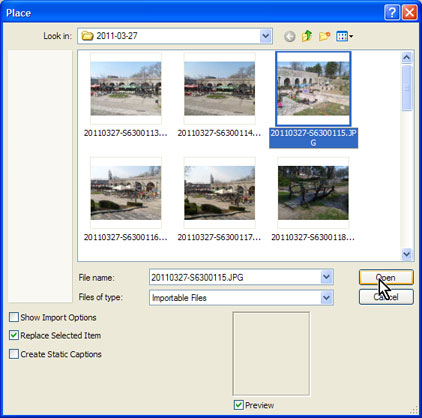Toggle Show Import Options checkbox

point(14,317)
